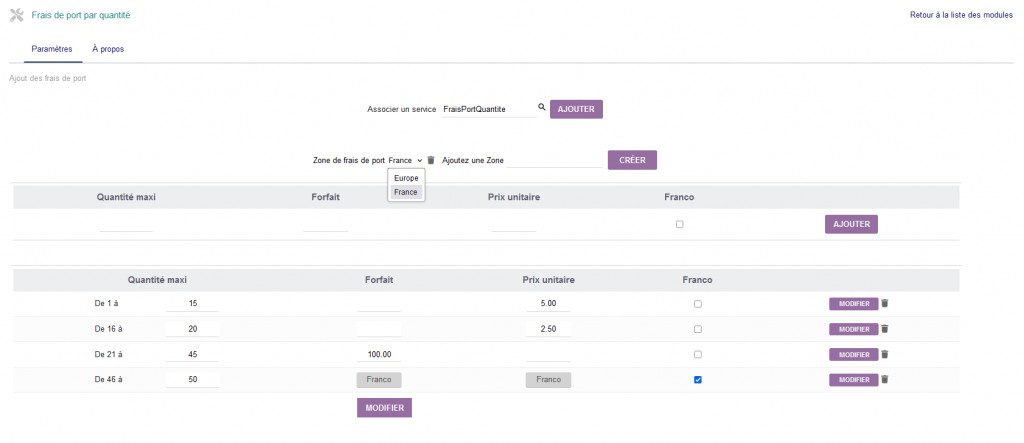This screenshot has height=443, width=1024.
Task: Enable Franco for the 'De 1 à 15' row
Action: click(x=697, y=304)
